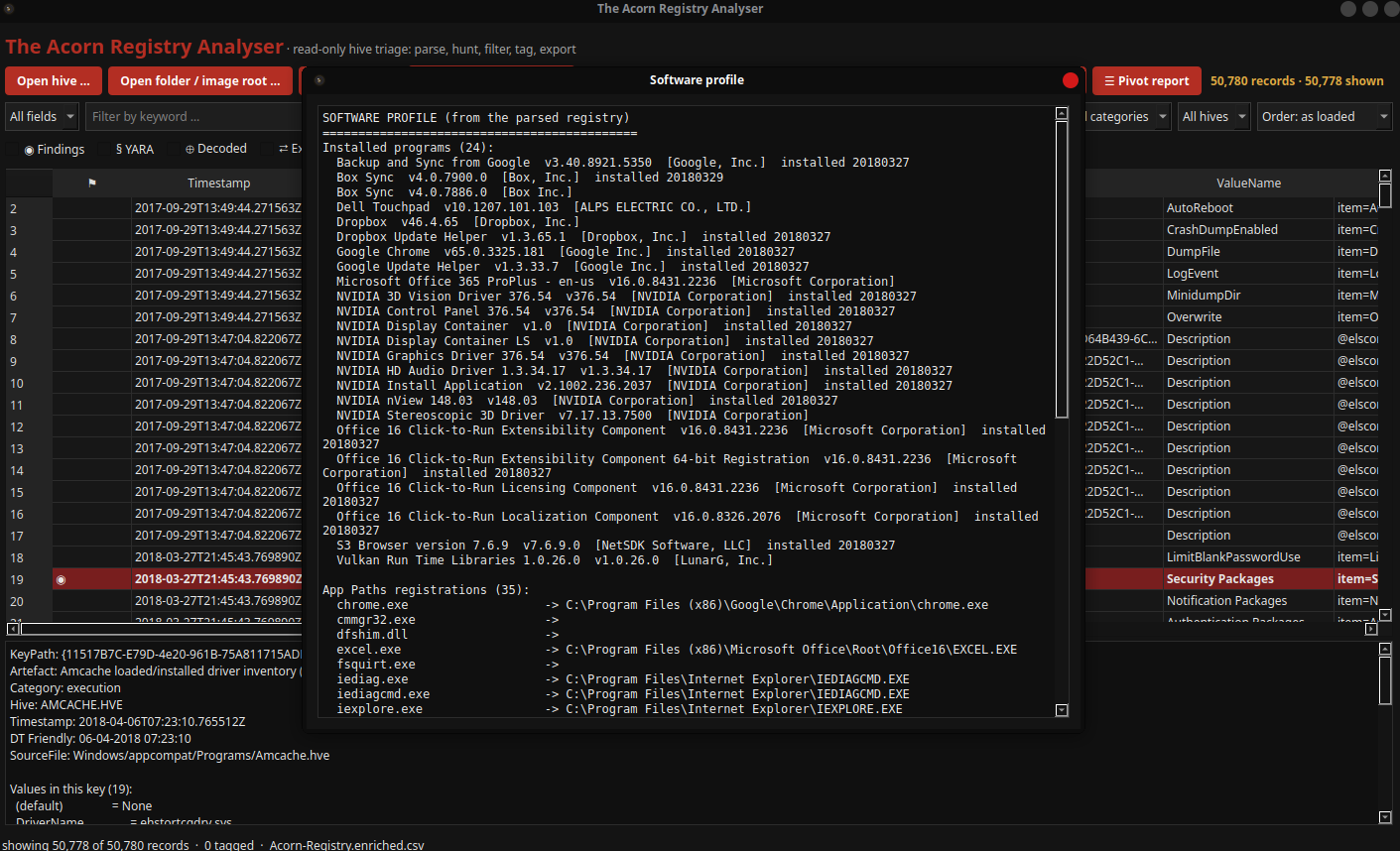Screen dimensions: 1400x851
Task: Select row 2 AutoReboot value
Action: click(1248, 208)
